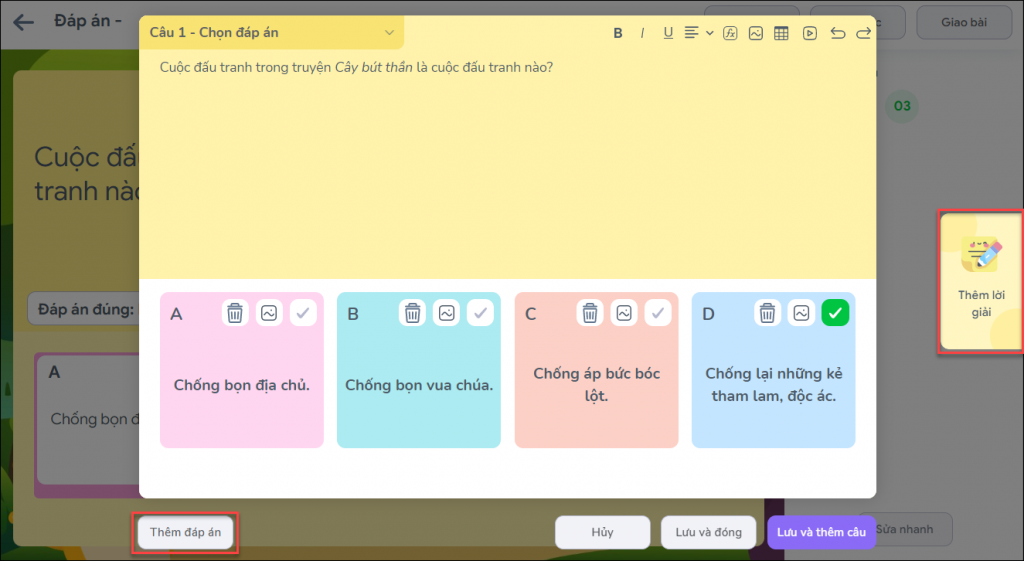Viewport: 1024px width, 561px height.
Task: Click the 'Thêm đáp án' button
Action: point(185,532)
